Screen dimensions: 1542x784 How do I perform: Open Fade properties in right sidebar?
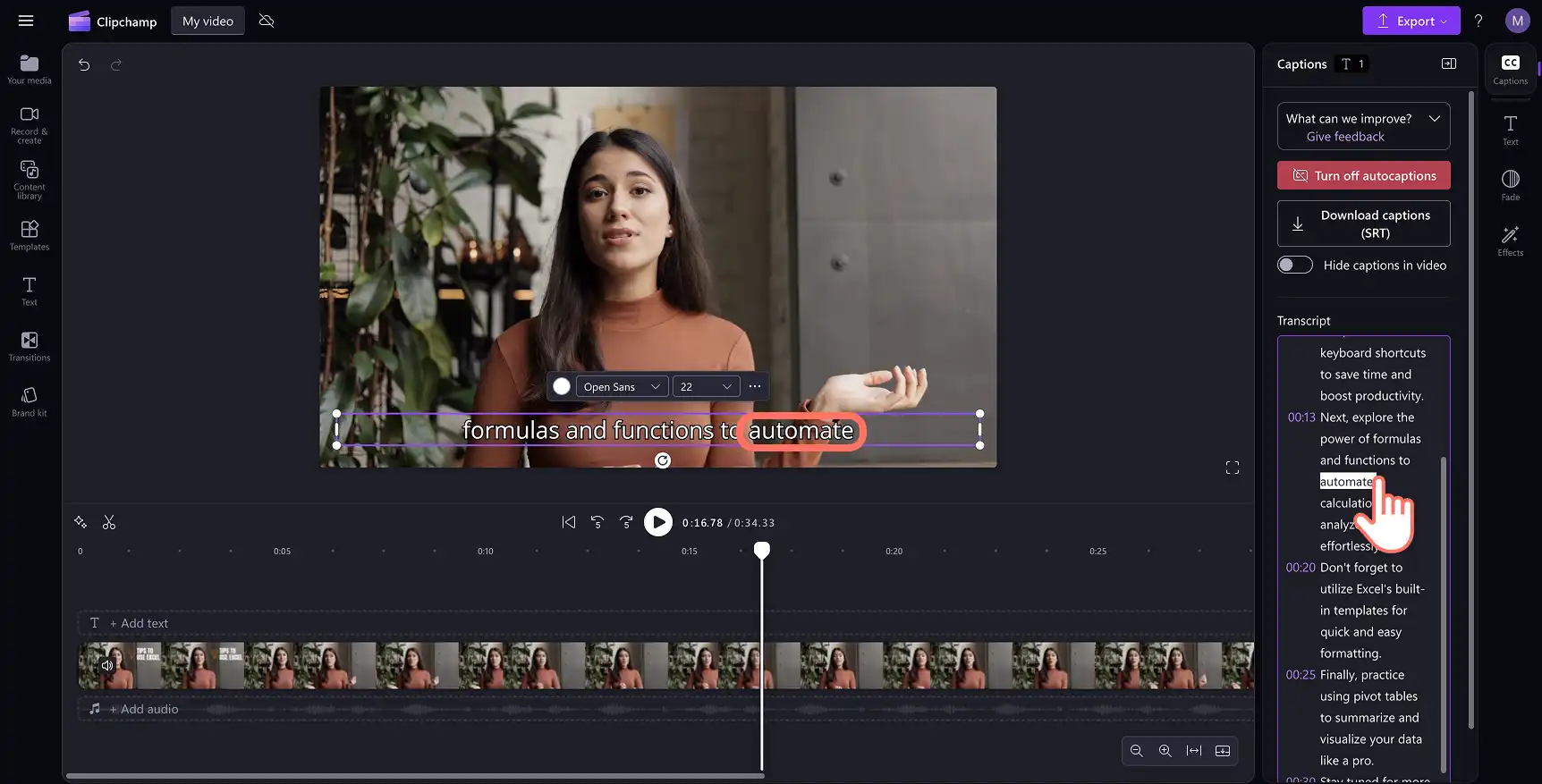tap(1510, 185)
